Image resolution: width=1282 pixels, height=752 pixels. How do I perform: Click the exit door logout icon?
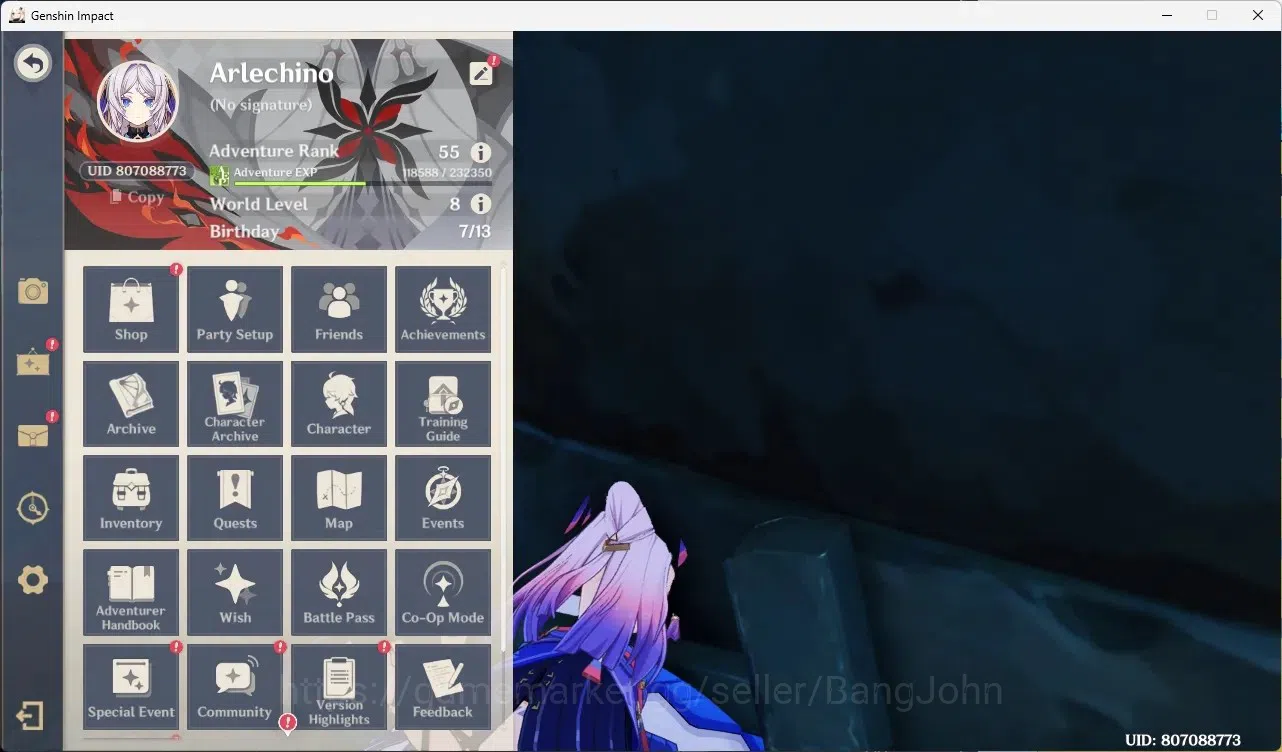tap(30, 716)
